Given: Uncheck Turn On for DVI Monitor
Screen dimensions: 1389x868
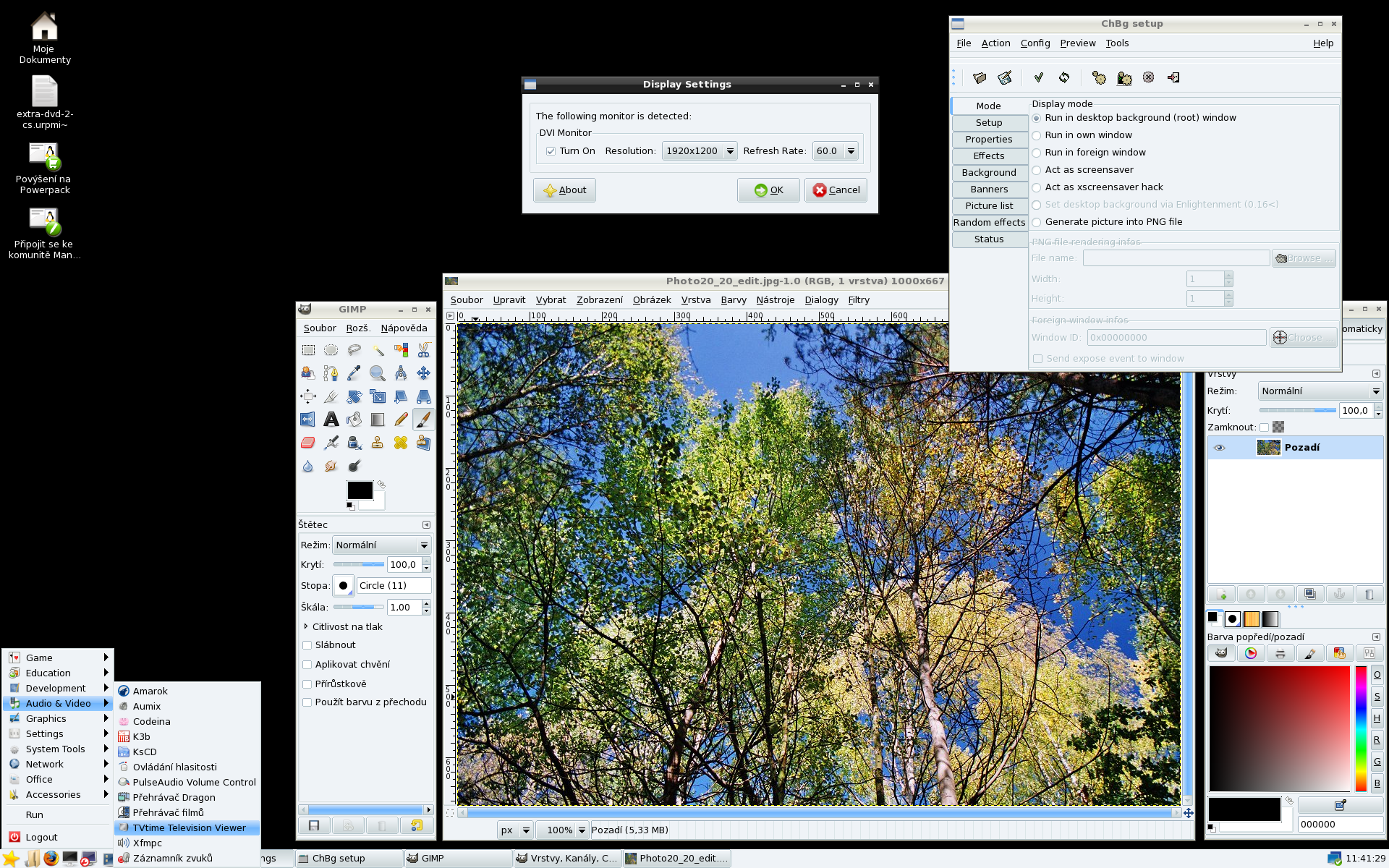Looking at the screenshot, I should [551, 151].
